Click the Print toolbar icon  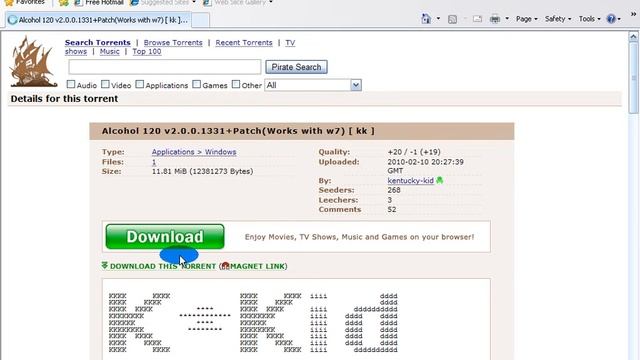[x=495, y=19]
